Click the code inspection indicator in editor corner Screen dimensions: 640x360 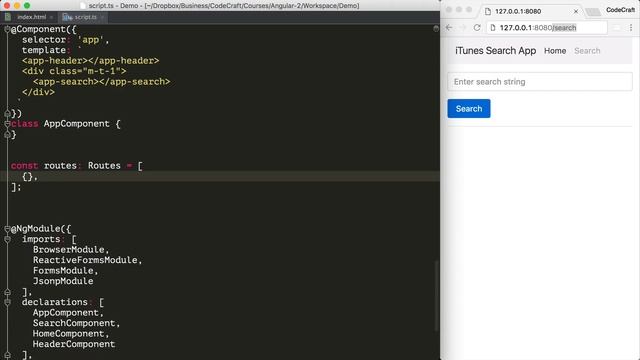(x=436, y=29)
